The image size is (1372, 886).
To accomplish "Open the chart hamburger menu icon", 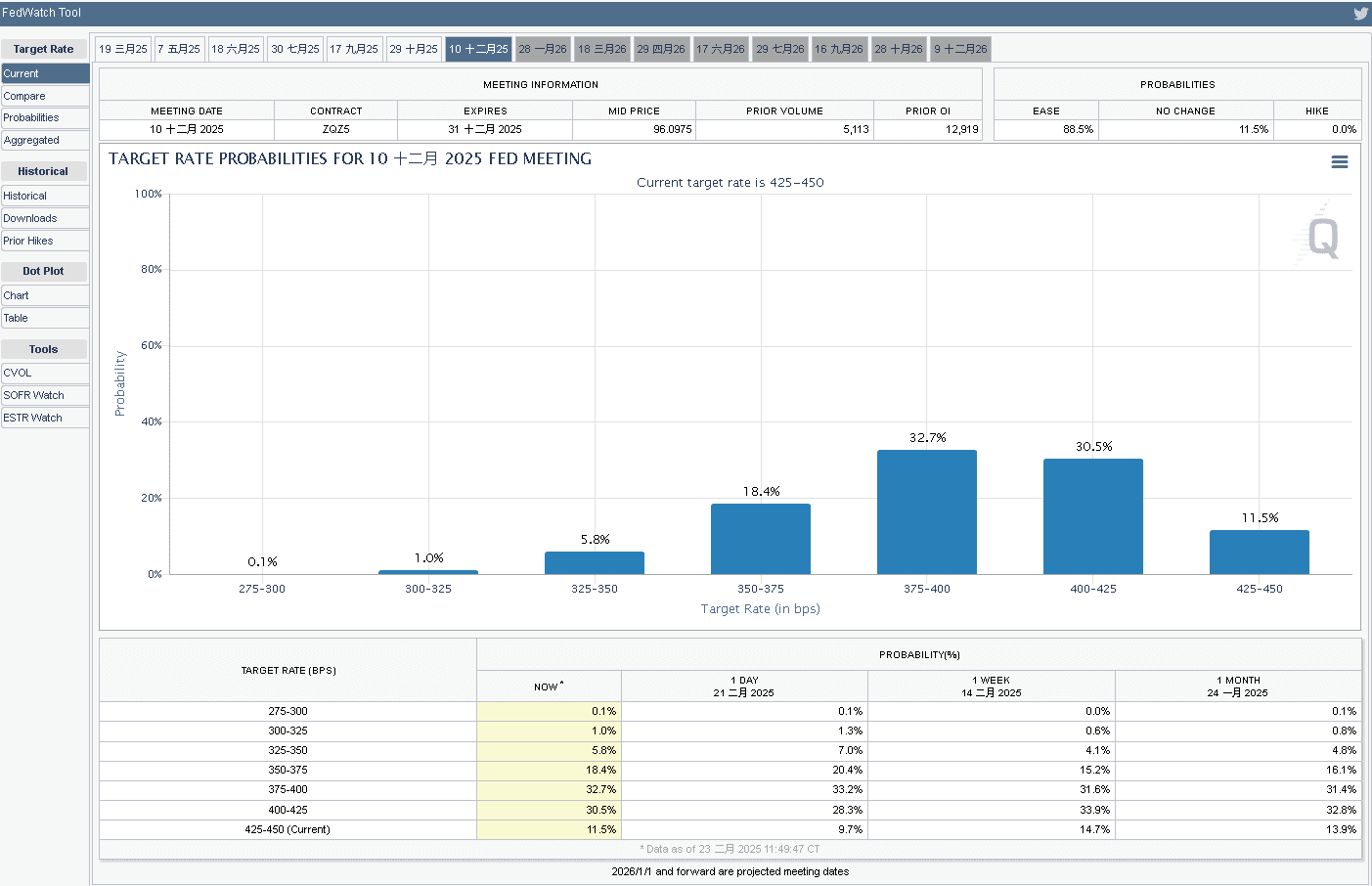I will click(x=1340, y=162).
